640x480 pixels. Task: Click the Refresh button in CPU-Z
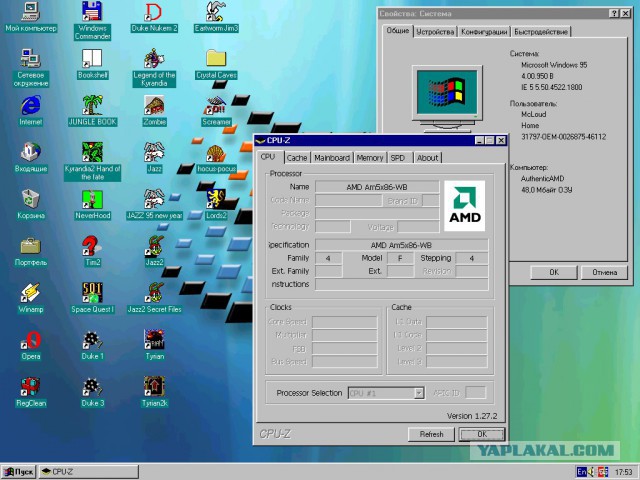pyautogui.click(x=431, y=434)
